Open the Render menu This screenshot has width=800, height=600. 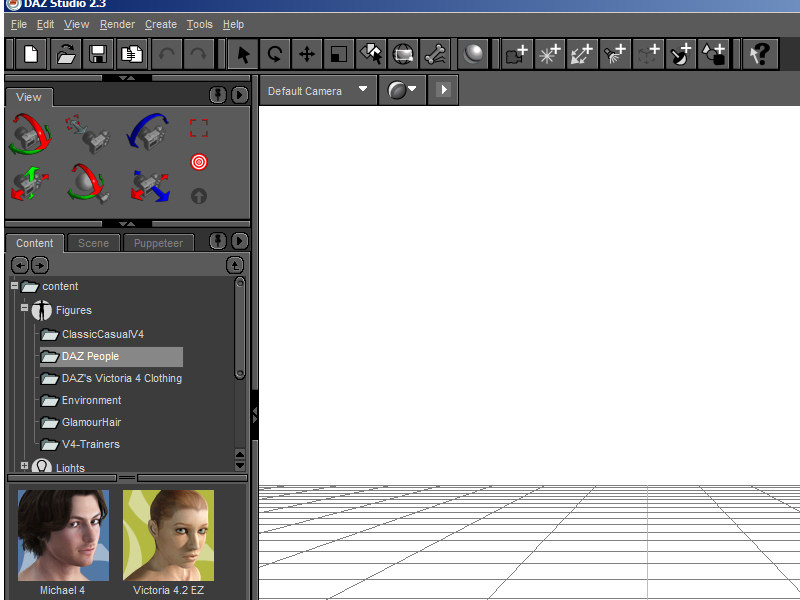tap(117, 24)
